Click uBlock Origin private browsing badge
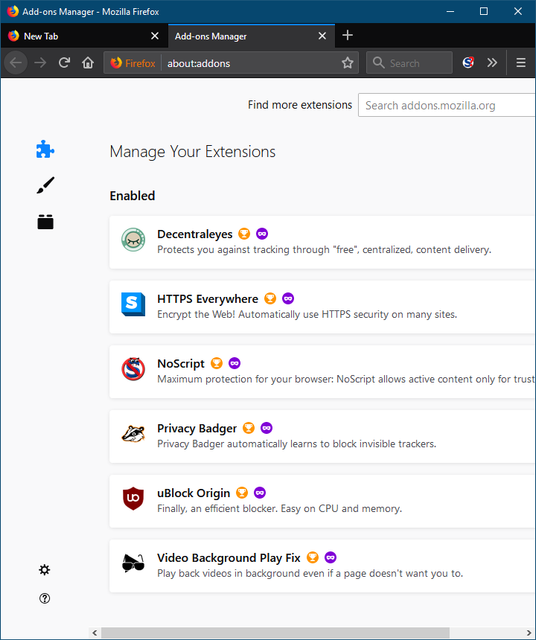 (x=260, y=493)
